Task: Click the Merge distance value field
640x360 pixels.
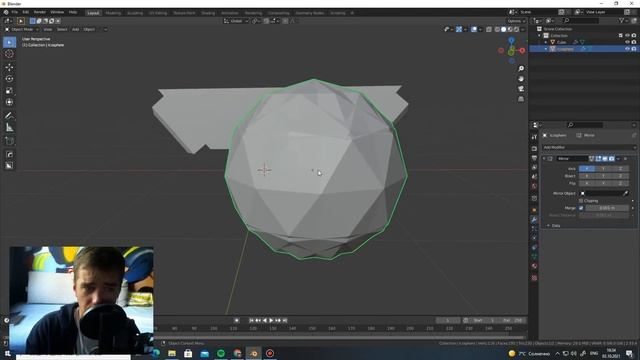Action: tap(607, 208)
